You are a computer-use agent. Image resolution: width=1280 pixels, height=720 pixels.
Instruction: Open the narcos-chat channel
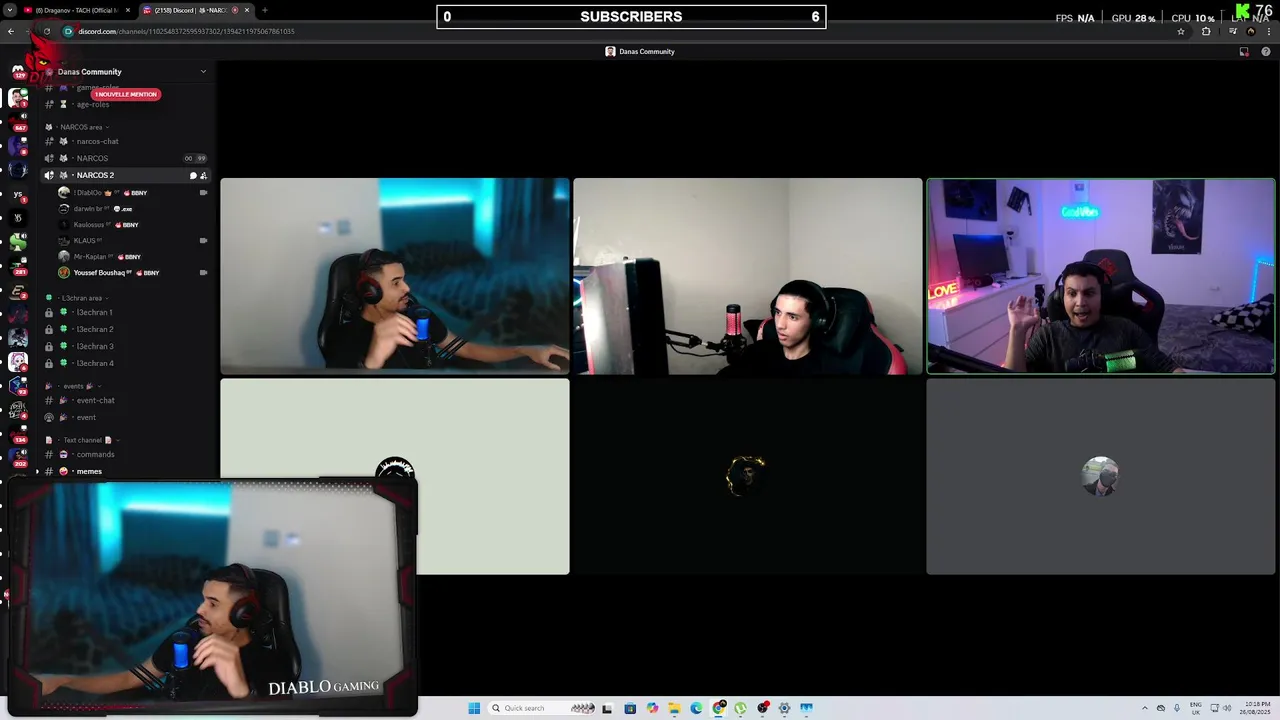point(98,141)
